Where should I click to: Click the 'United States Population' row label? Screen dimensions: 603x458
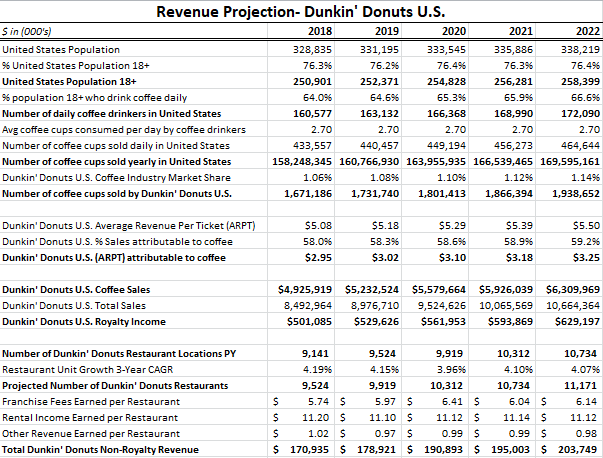pos(61,50)
